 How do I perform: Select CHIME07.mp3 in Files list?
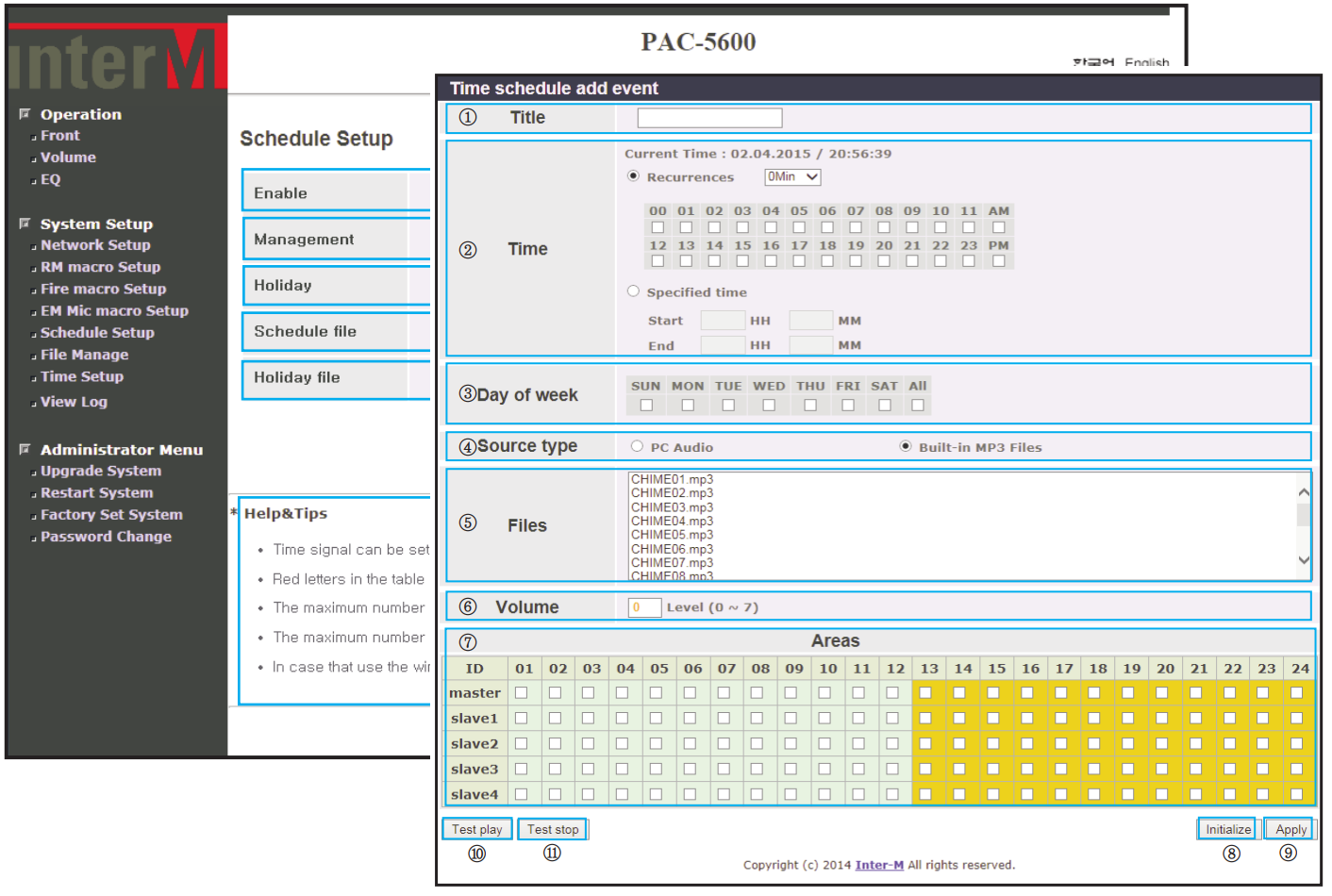click(x=673, y=563)
